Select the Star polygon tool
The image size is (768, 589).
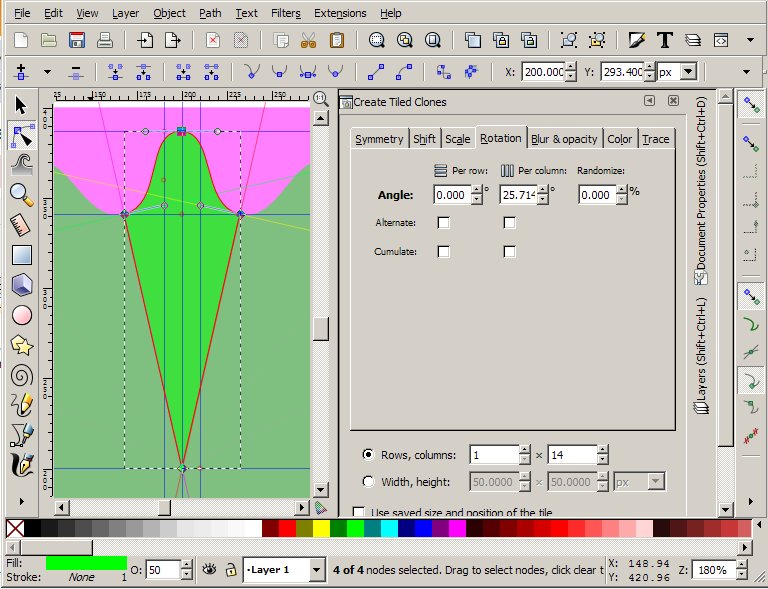pyautogui.click(x=21, y=345)
